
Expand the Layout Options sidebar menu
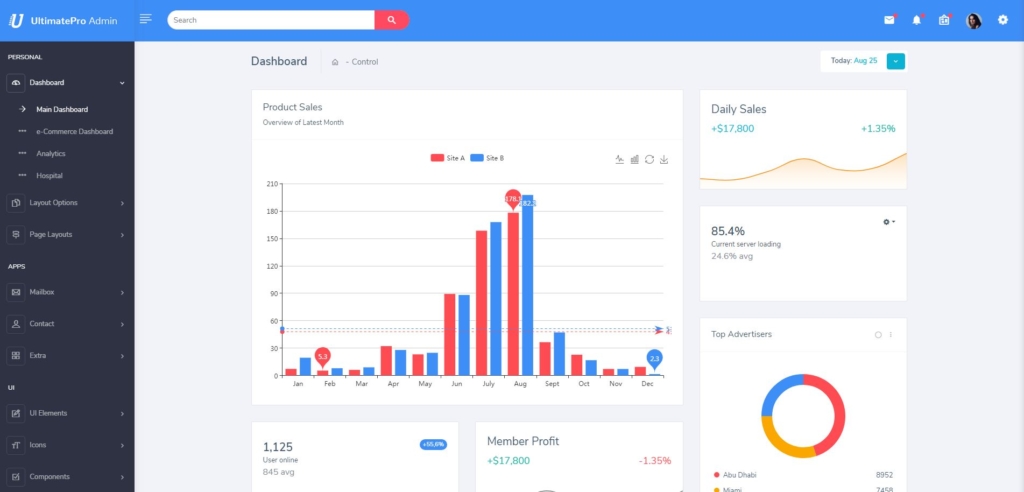click(x=67, y=203)
